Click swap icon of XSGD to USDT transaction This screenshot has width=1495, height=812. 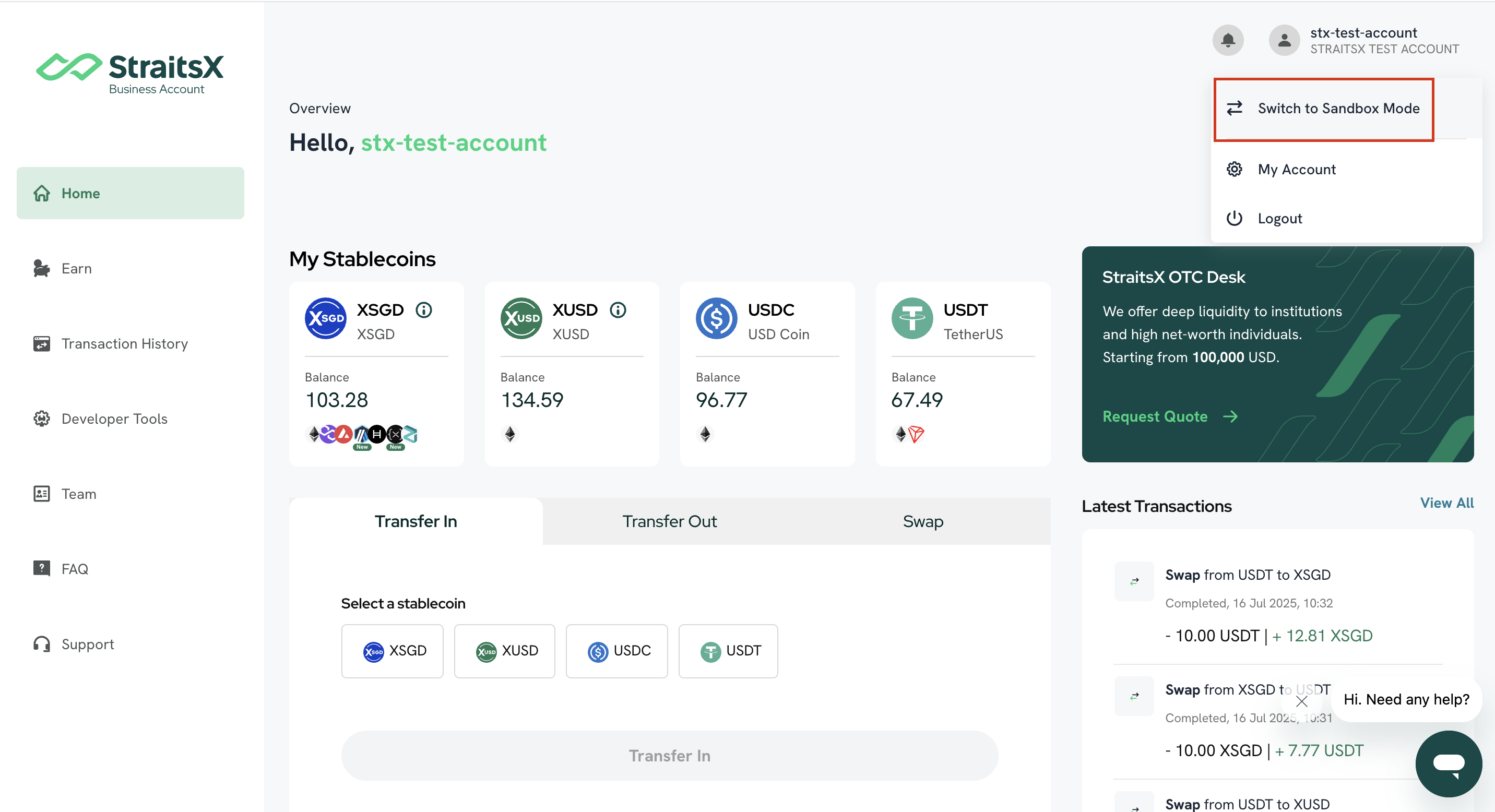(1134, 696)
